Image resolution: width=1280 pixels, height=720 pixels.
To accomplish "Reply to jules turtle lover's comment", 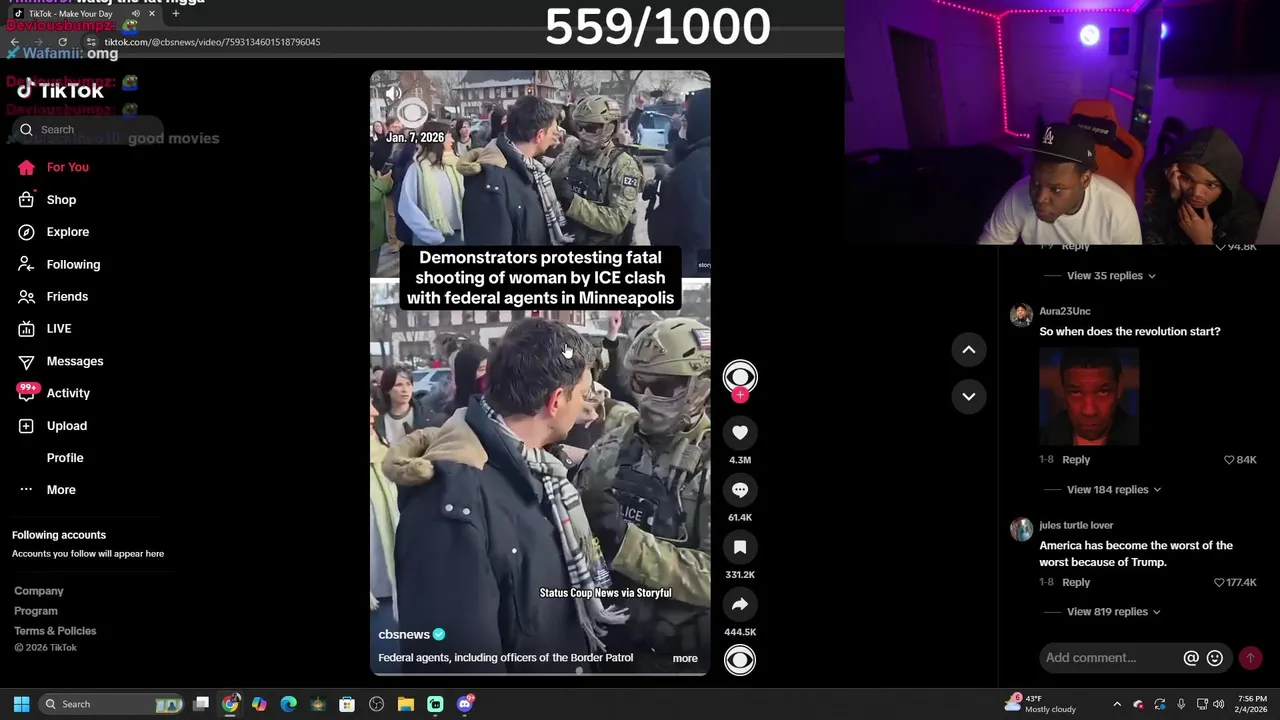I will (1076, 582).
